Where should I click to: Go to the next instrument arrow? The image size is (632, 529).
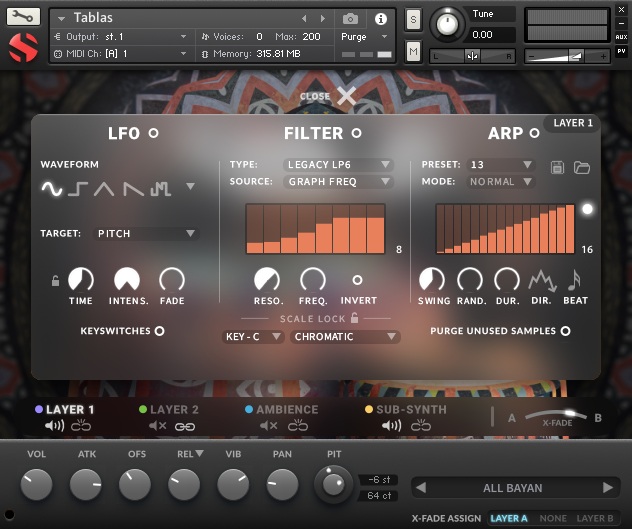(322, 19)
